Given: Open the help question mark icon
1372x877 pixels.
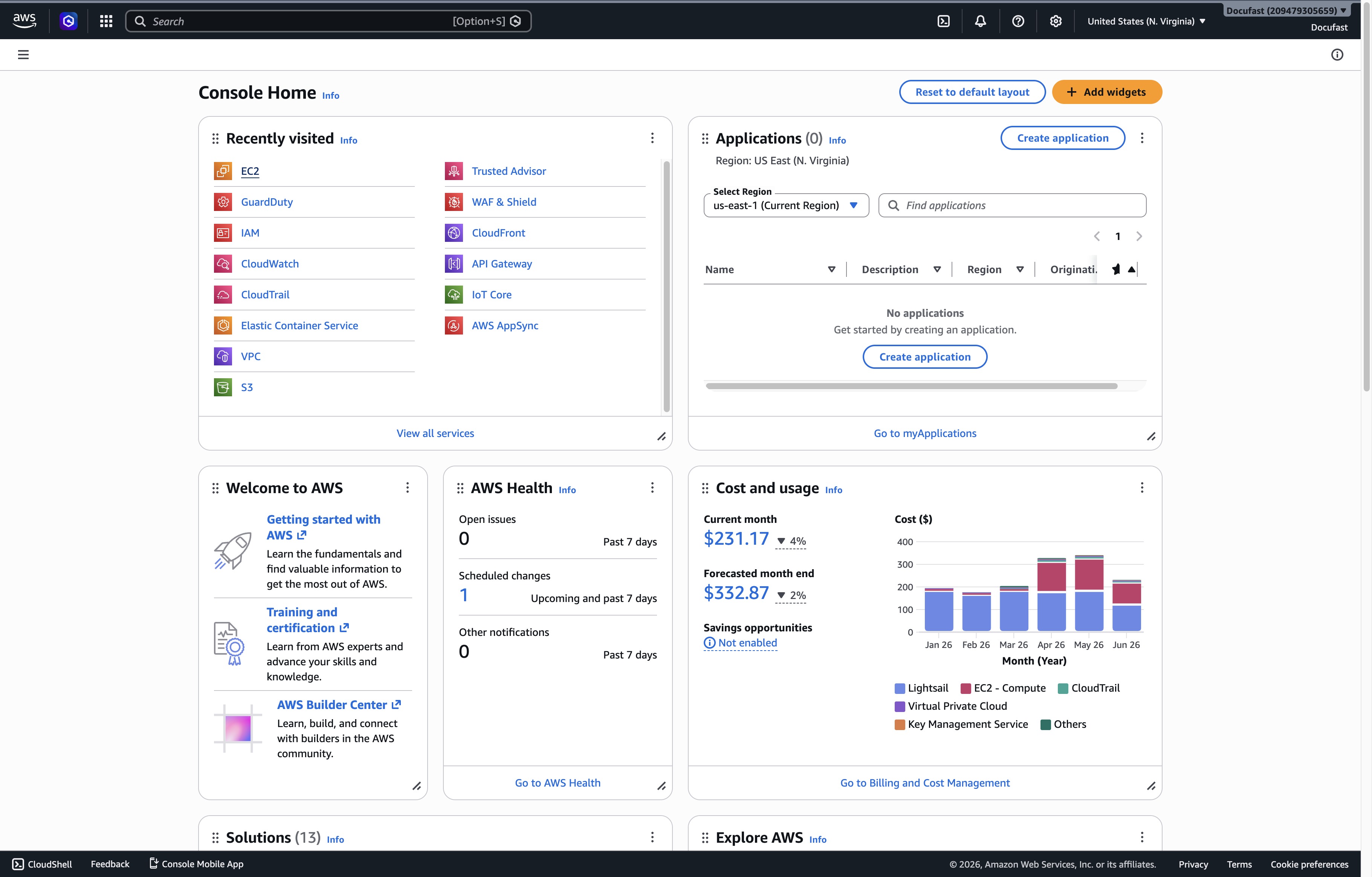Looking at the screenshot, I should click(1018, 21).
